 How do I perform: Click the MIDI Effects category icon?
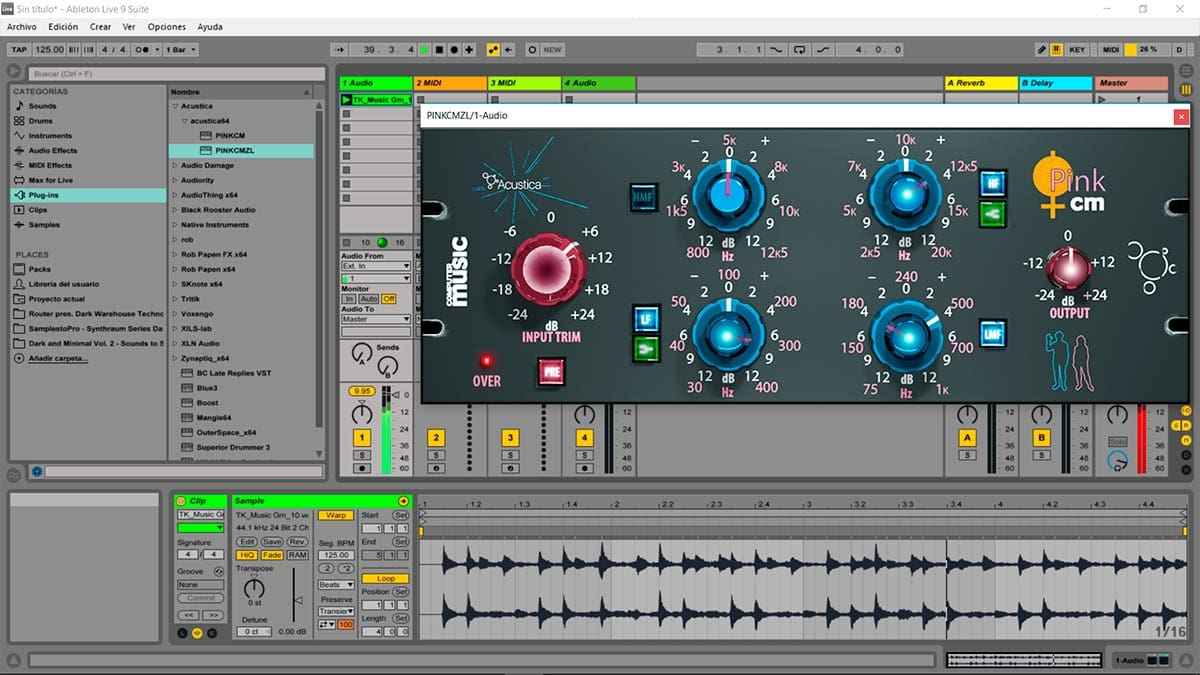click(x=19, y=166)
